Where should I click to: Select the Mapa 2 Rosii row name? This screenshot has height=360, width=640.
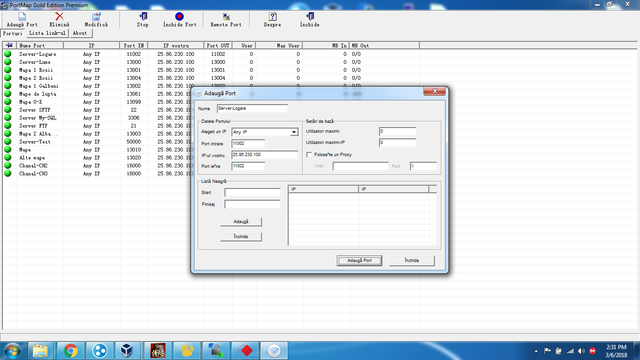click(x=36, y=78)
